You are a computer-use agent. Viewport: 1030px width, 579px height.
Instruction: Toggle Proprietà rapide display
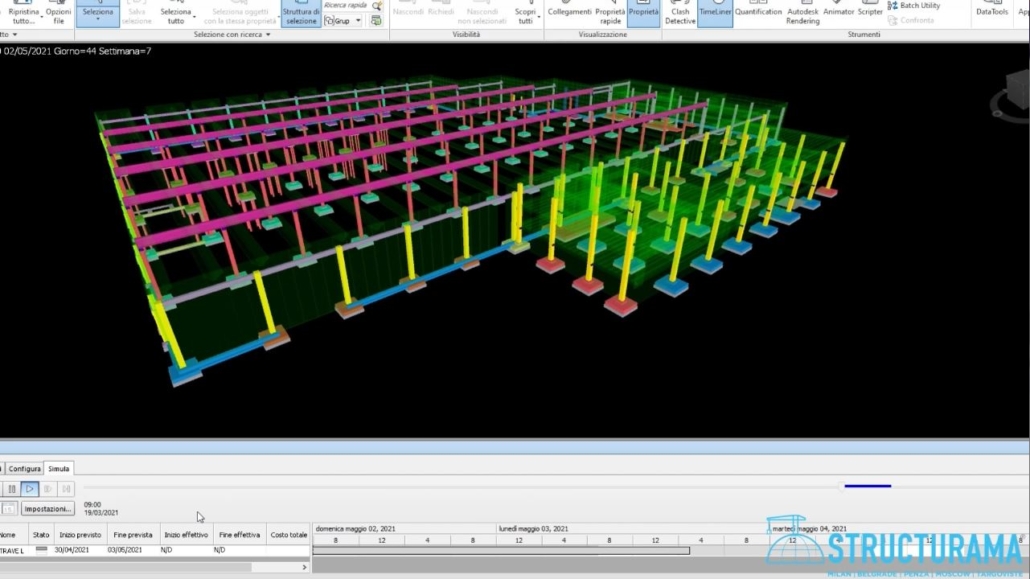pyautogui.click(x=610, y=13)
